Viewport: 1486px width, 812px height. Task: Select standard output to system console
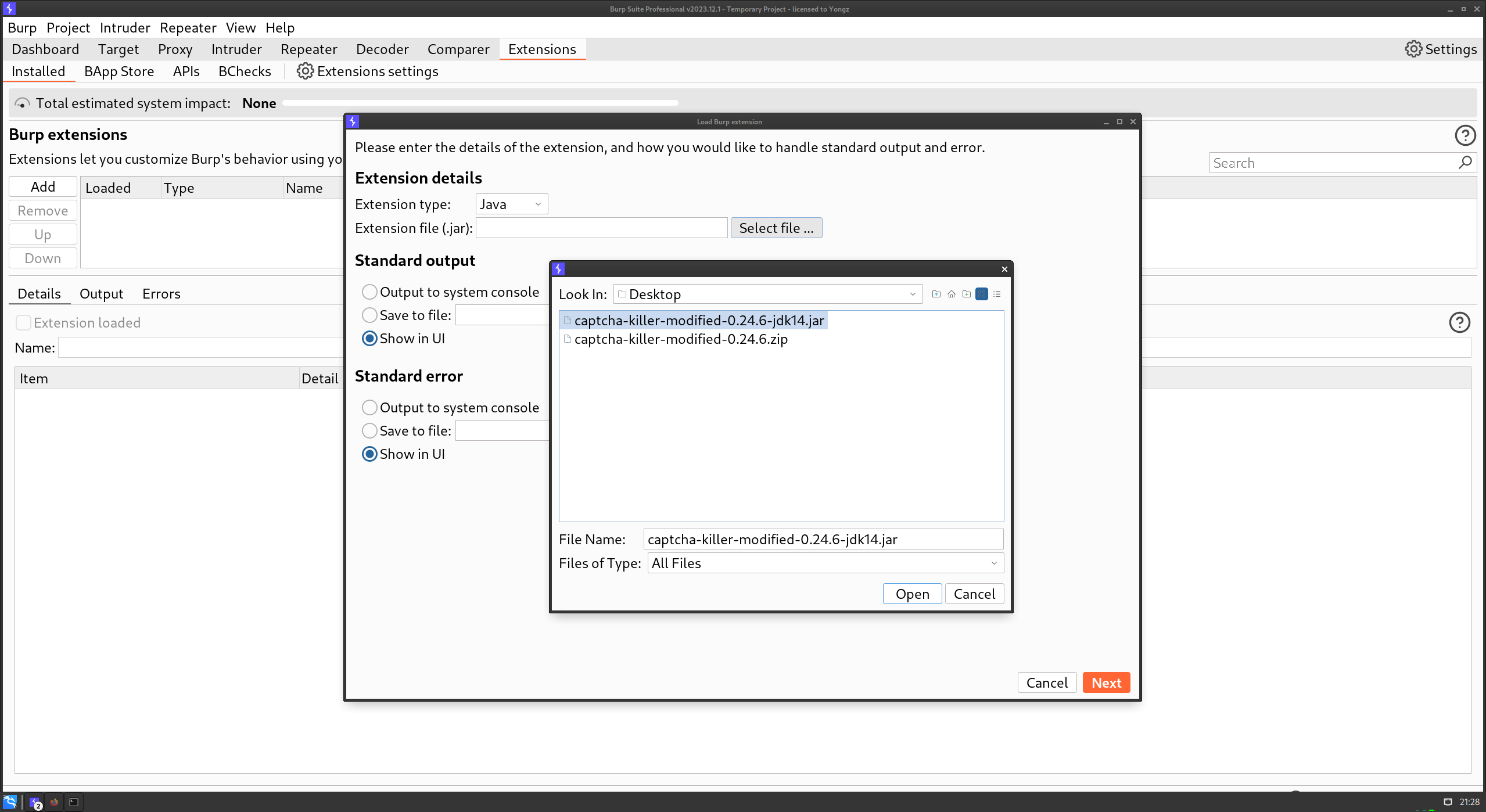pos(369,292)
